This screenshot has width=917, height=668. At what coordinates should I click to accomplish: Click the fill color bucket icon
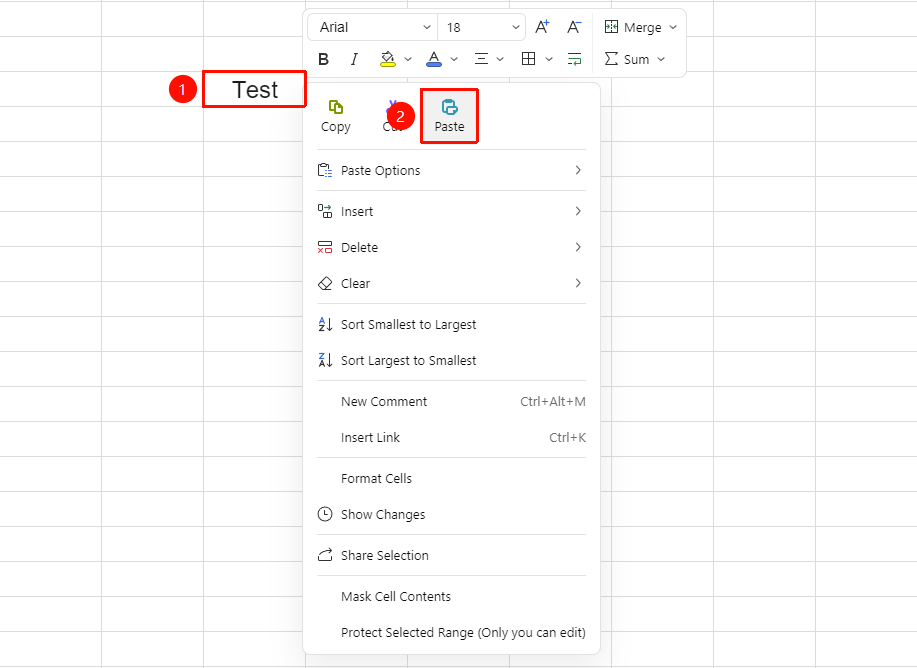coord(387,59)
